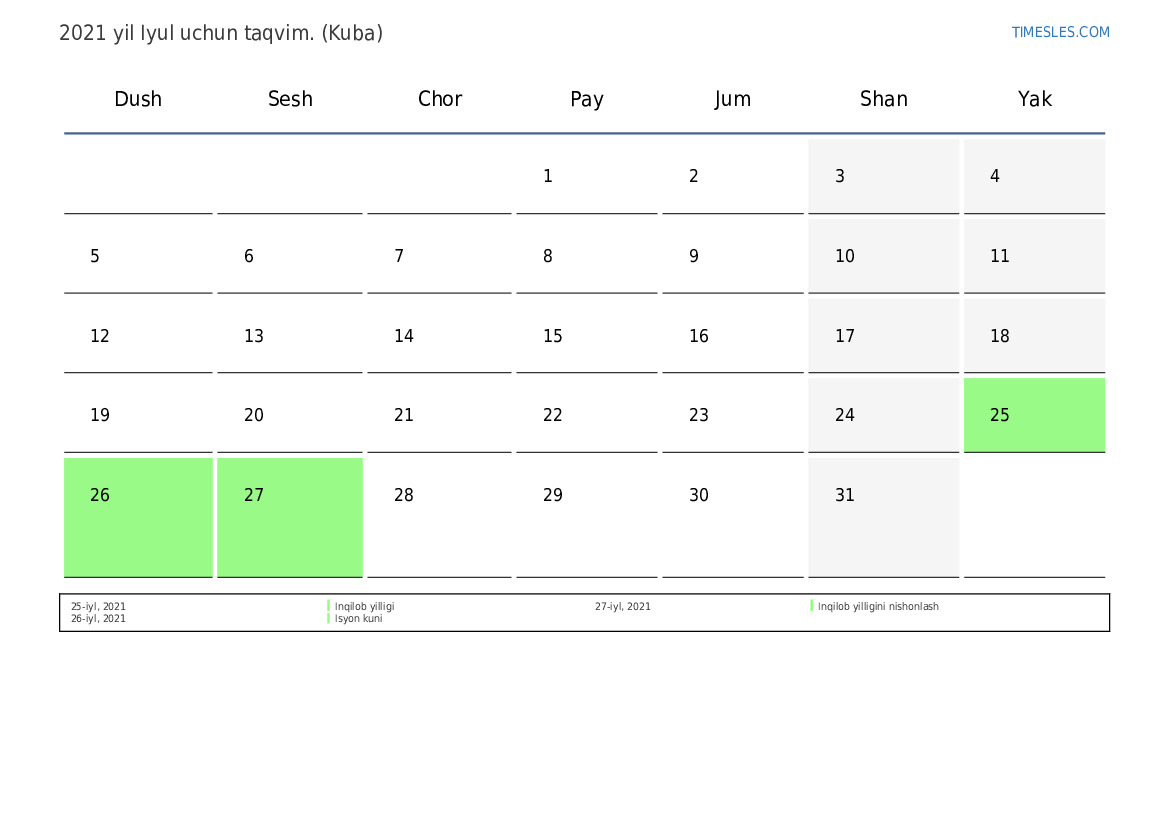Select the Sesh weekday header

[290, 98]
